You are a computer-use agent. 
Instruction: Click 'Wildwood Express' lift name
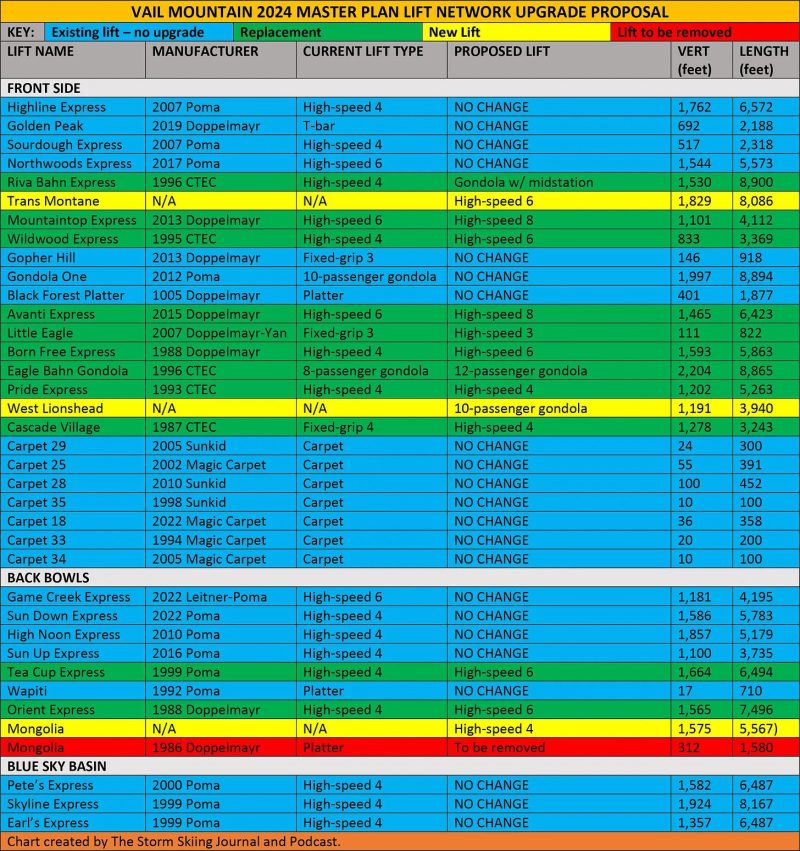pos(62,239)
